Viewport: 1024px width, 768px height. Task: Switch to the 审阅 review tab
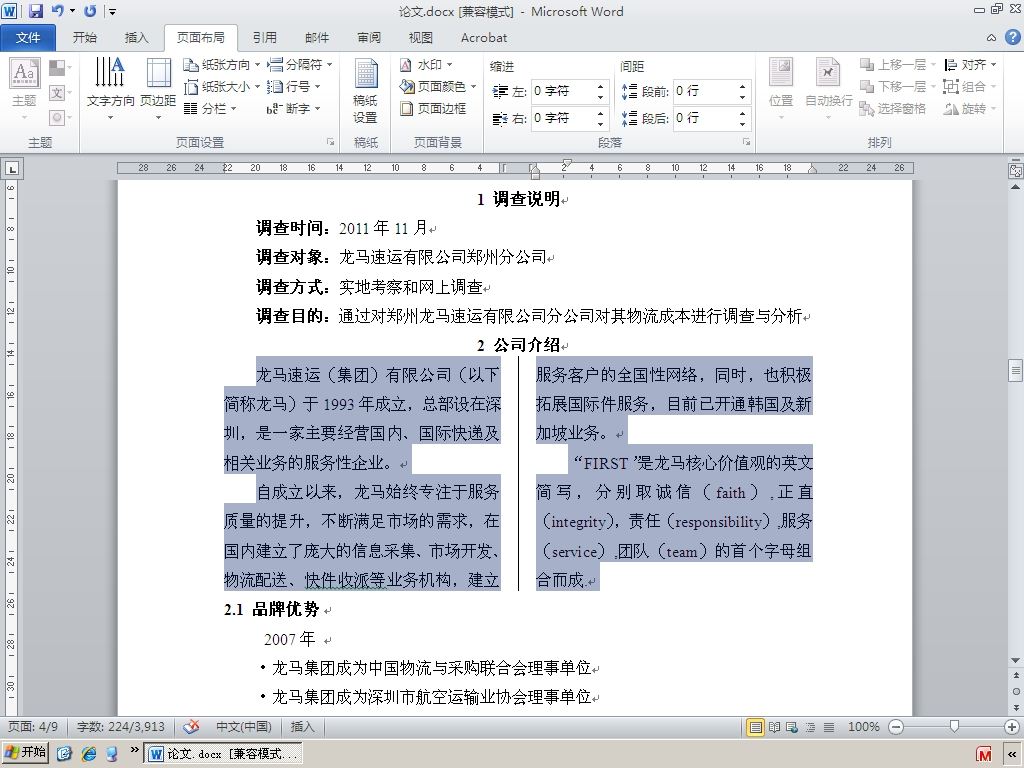coord(369,38)
